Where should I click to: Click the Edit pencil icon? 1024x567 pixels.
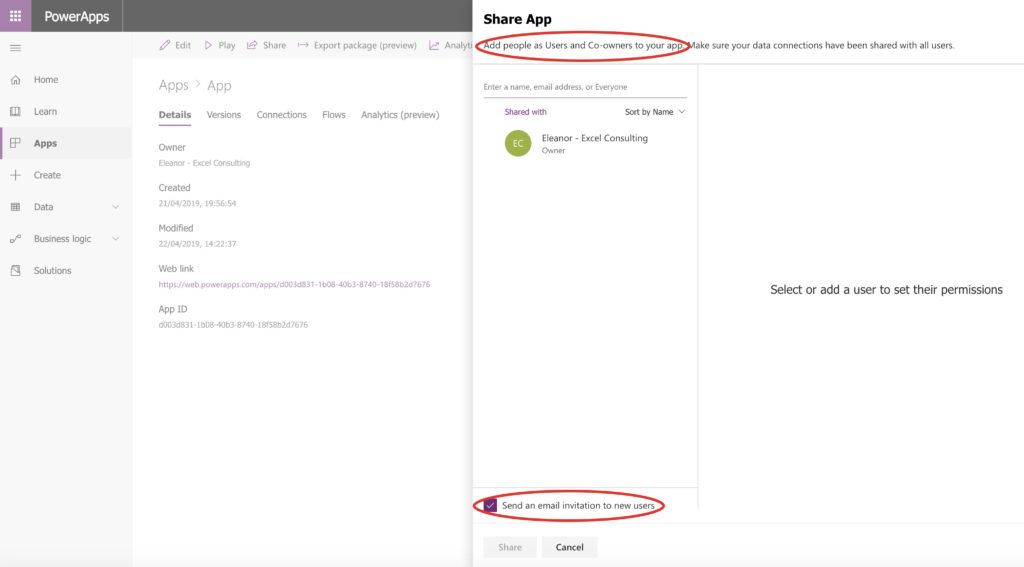click(165, 45)
